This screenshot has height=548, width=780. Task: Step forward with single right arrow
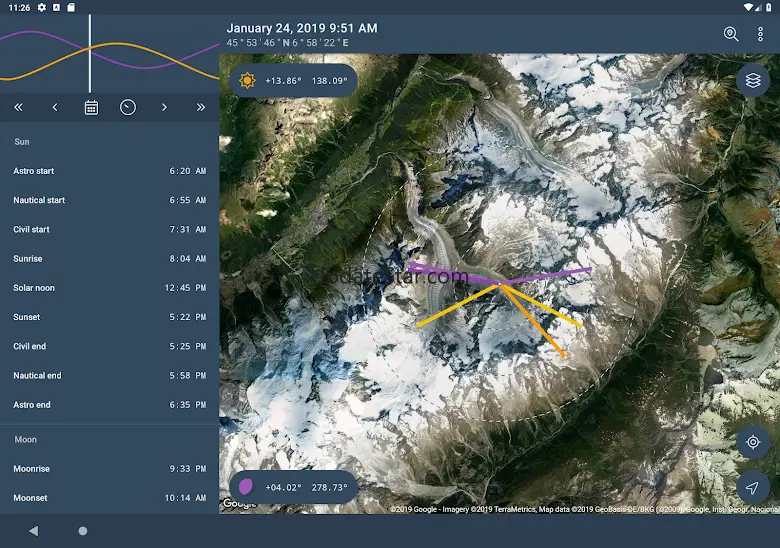point(164,107)
